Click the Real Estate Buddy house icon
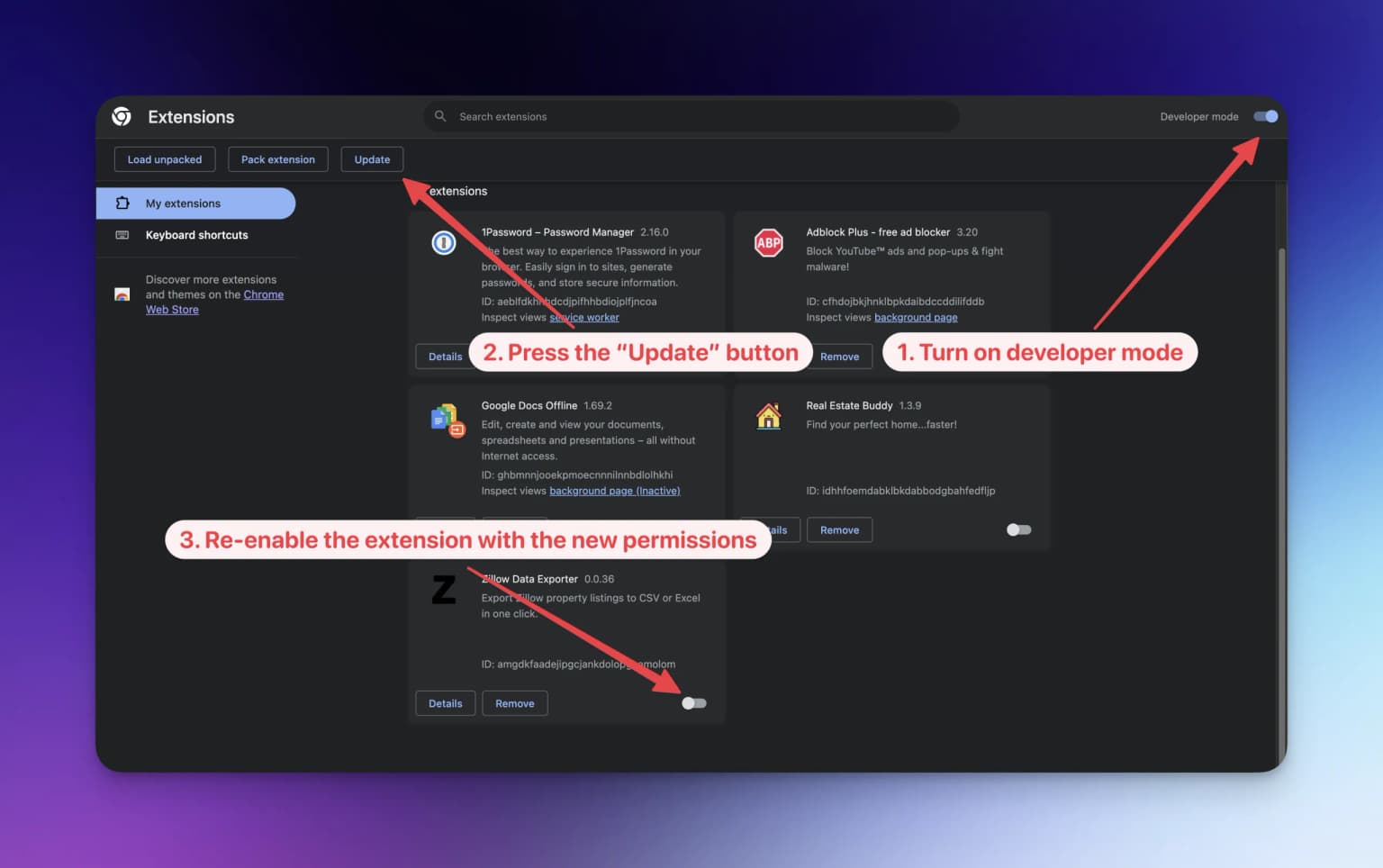Screen dimensions: 1383x868 click(x=769, y=416)
